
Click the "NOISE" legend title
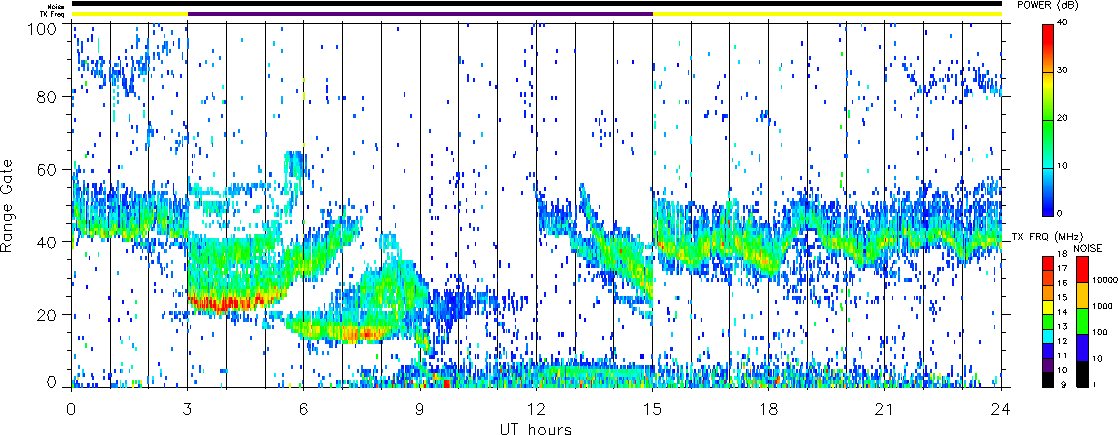tap(1087, 248)
